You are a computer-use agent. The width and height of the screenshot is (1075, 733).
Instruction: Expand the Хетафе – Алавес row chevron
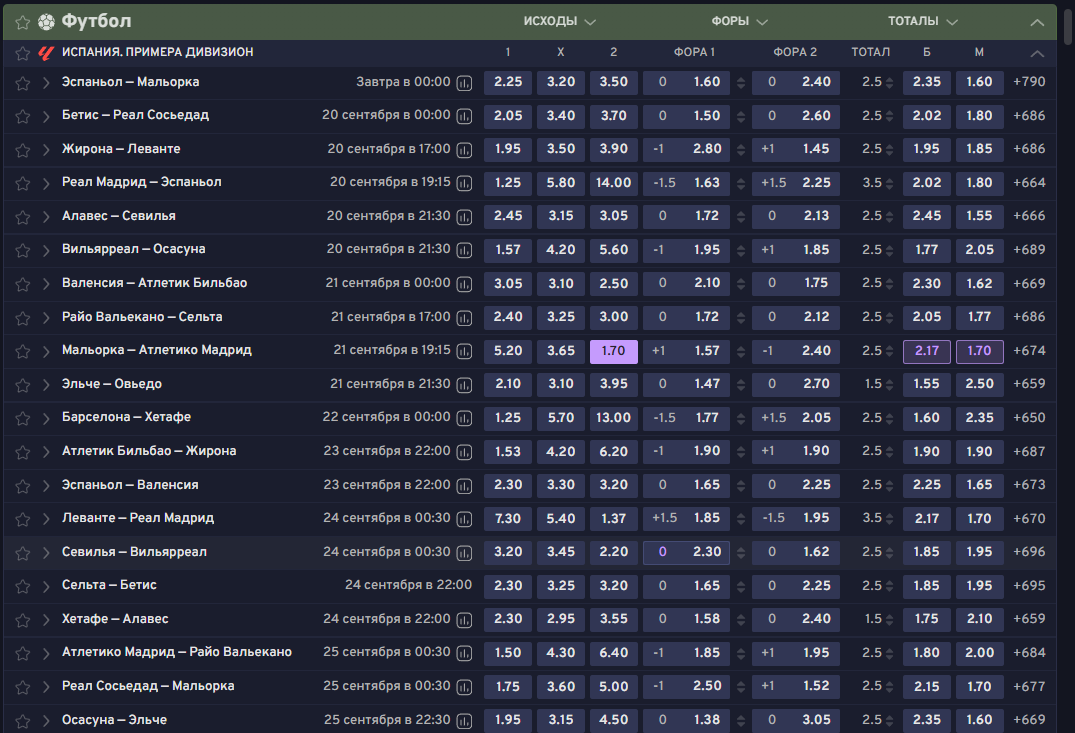[x=46, y=621]
